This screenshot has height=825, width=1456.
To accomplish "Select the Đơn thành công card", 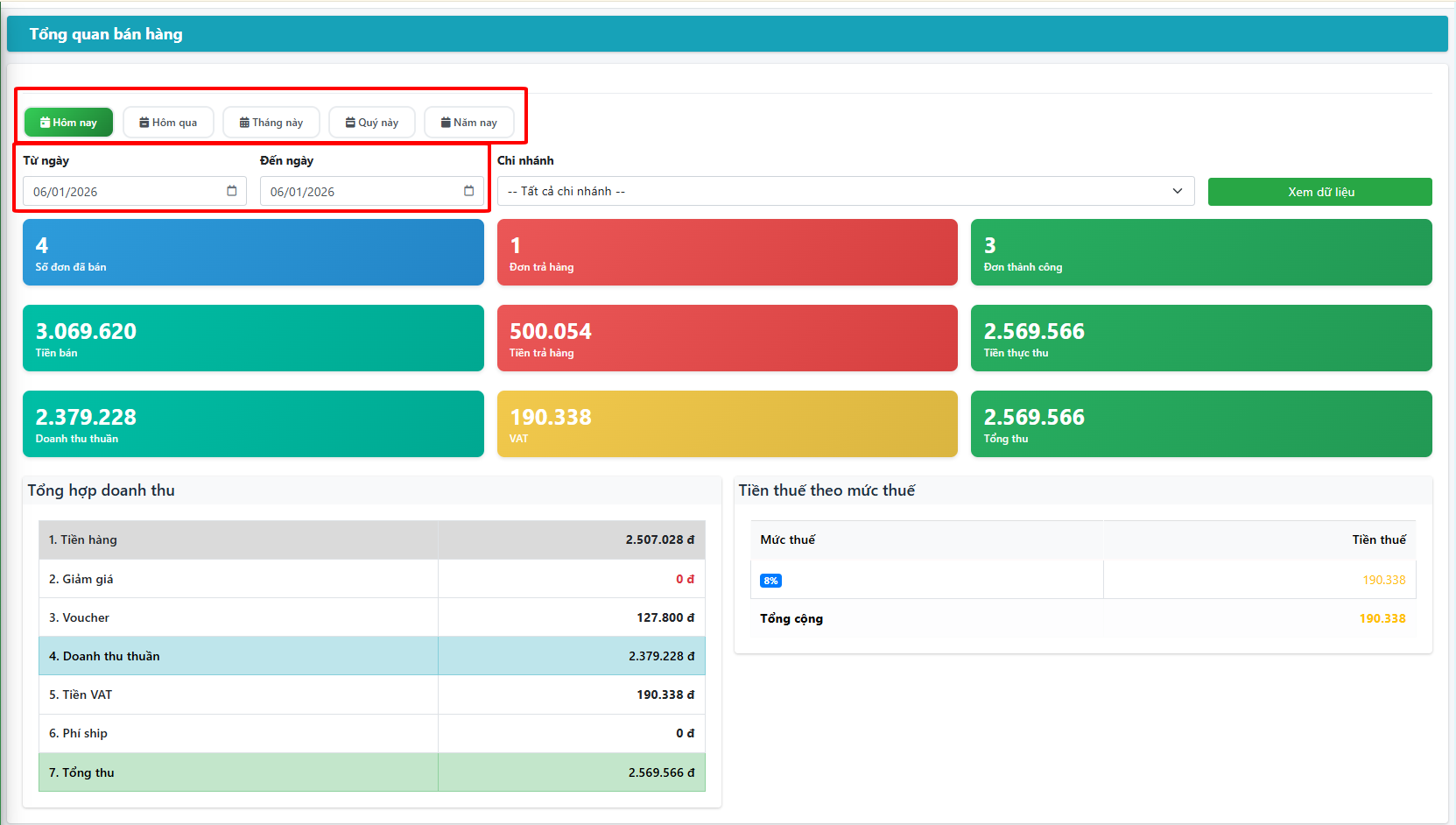I will pos(1201,252).
